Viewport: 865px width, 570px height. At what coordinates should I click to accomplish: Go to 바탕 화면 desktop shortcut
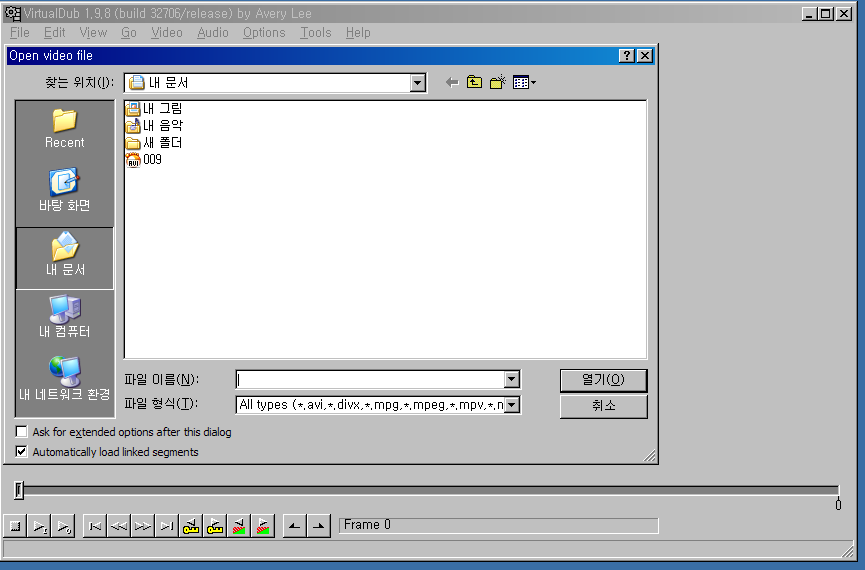[65, 190]
